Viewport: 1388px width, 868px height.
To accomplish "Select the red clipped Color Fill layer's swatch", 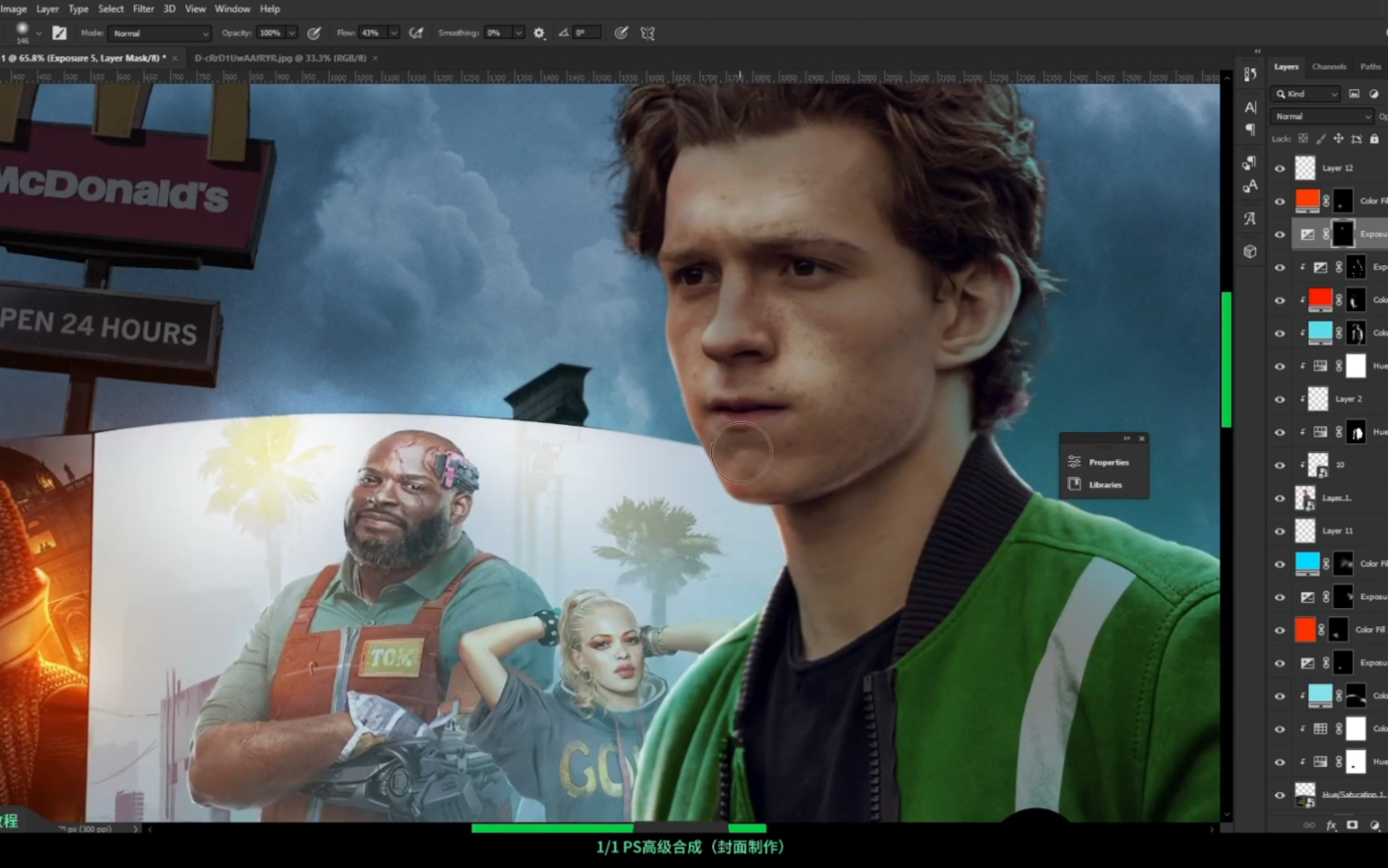I will [x=1320, y=300].
